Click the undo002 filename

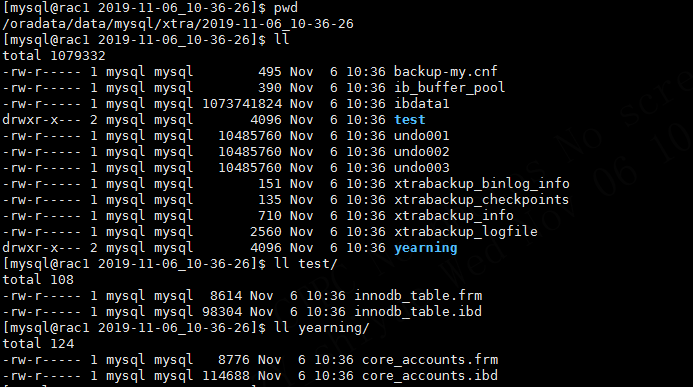pyautogui.click(x=422, y=152)
